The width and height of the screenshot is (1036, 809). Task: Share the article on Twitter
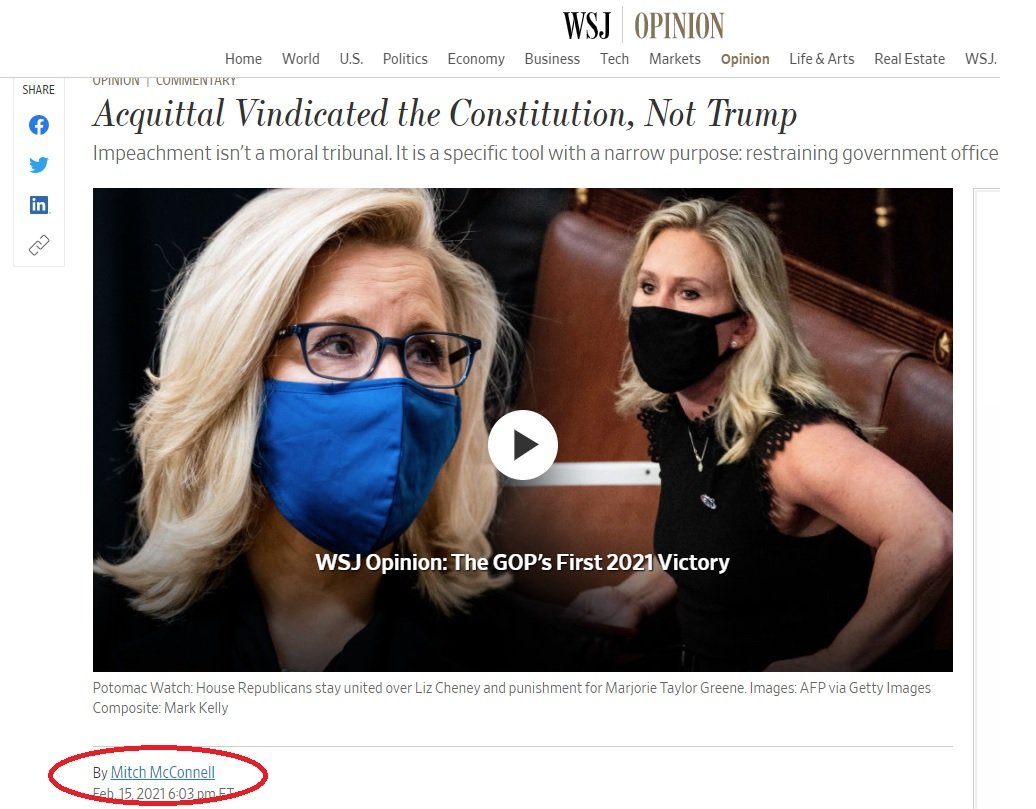point(39,165)
